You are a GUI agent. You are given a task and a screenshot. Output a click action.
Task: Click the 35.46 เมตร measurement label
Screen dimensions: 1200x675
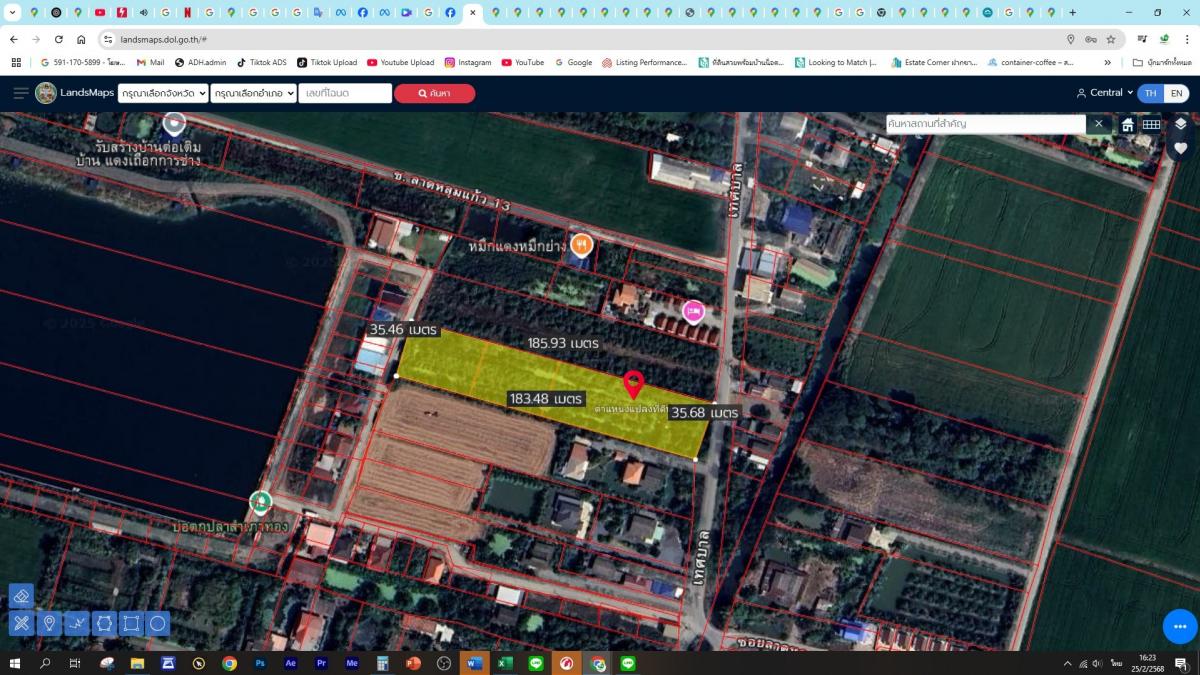pos(403,328)
